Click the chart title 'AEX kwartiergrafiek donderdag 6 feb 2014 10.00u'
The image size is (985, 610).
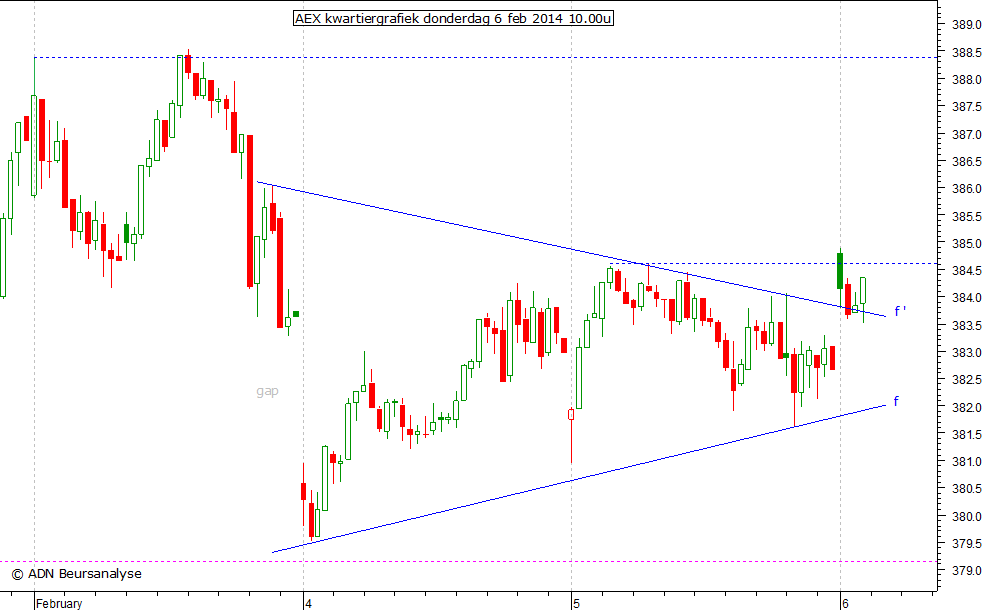pyautogui.click(x=453, y=18)
